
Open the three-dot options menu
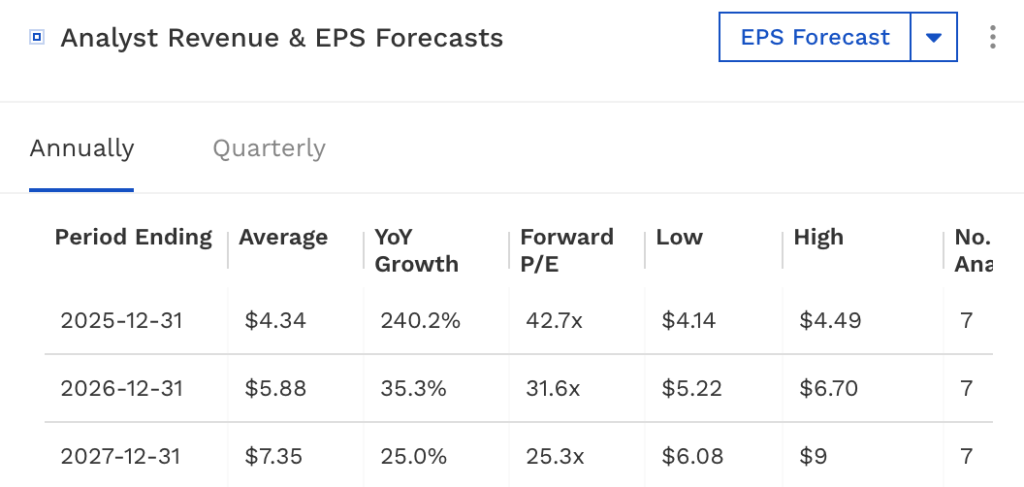click(992, 38)
